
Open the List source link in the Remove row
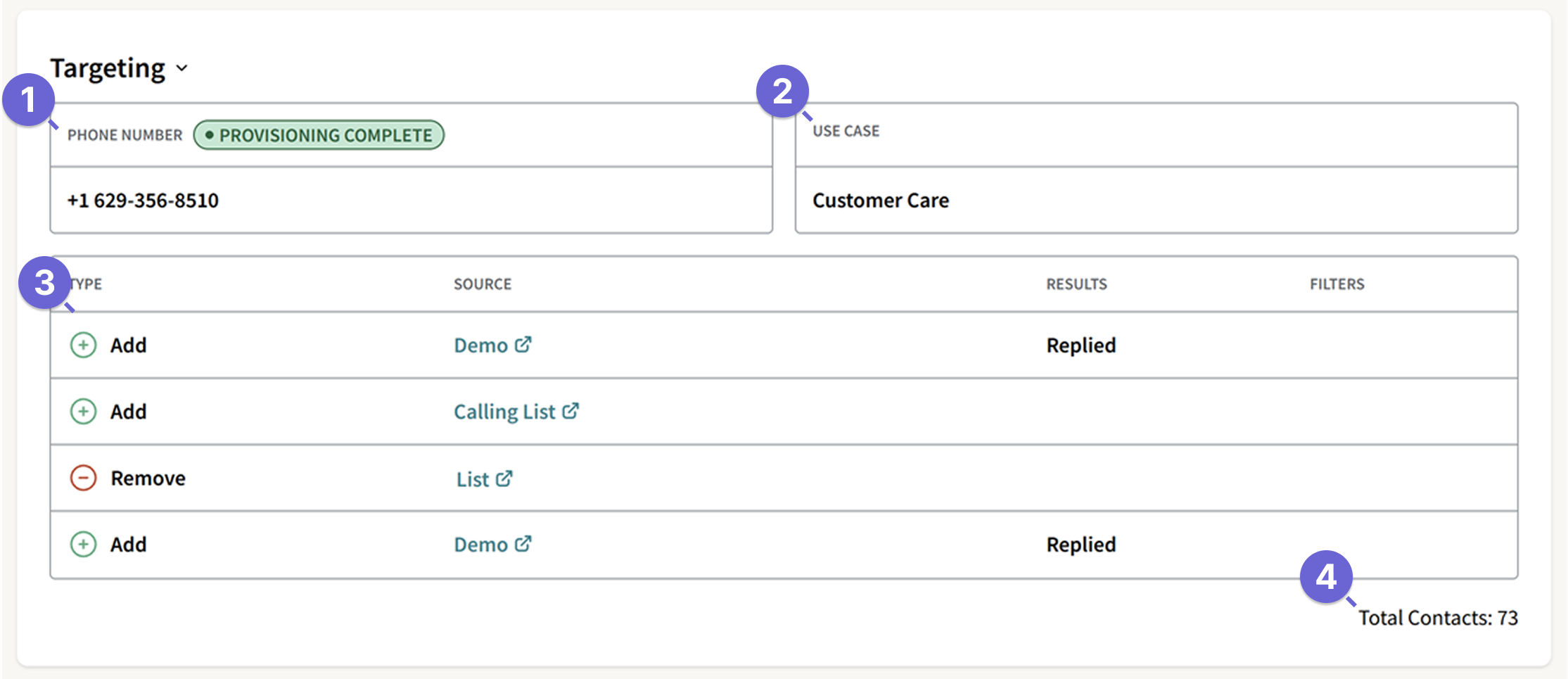click(x=484, y=479)
